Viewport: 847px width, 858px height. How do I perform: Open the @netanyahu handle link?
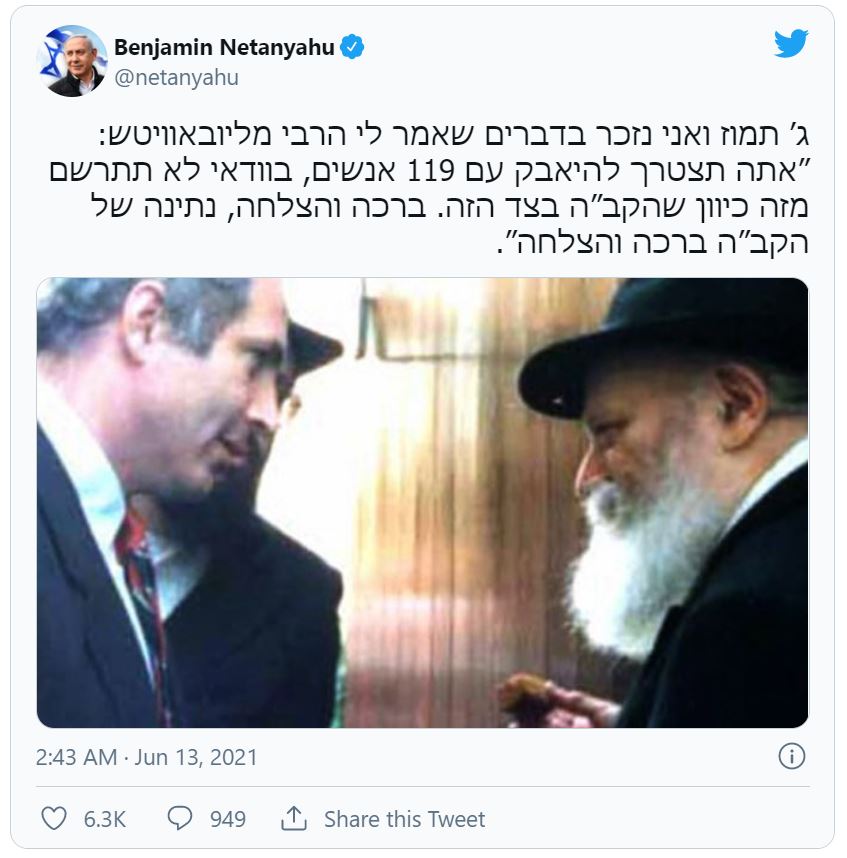(176, 78)
